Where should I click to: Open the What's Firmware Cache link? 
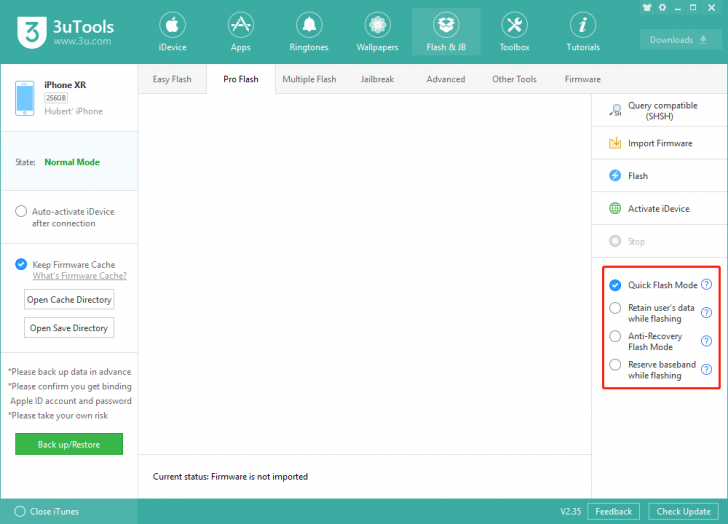pyautogui.click(x=79, y=276)
